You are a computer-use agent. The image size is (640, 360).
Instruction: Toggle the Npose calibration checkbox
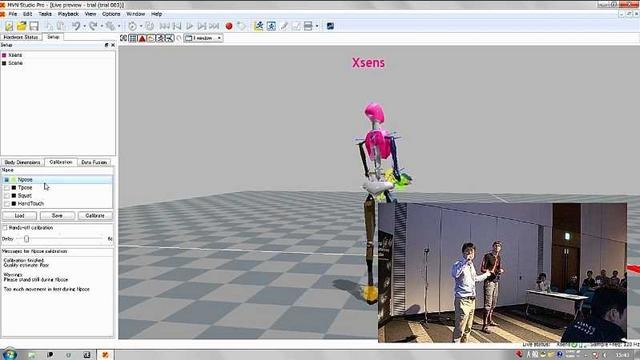coord(7,180)
